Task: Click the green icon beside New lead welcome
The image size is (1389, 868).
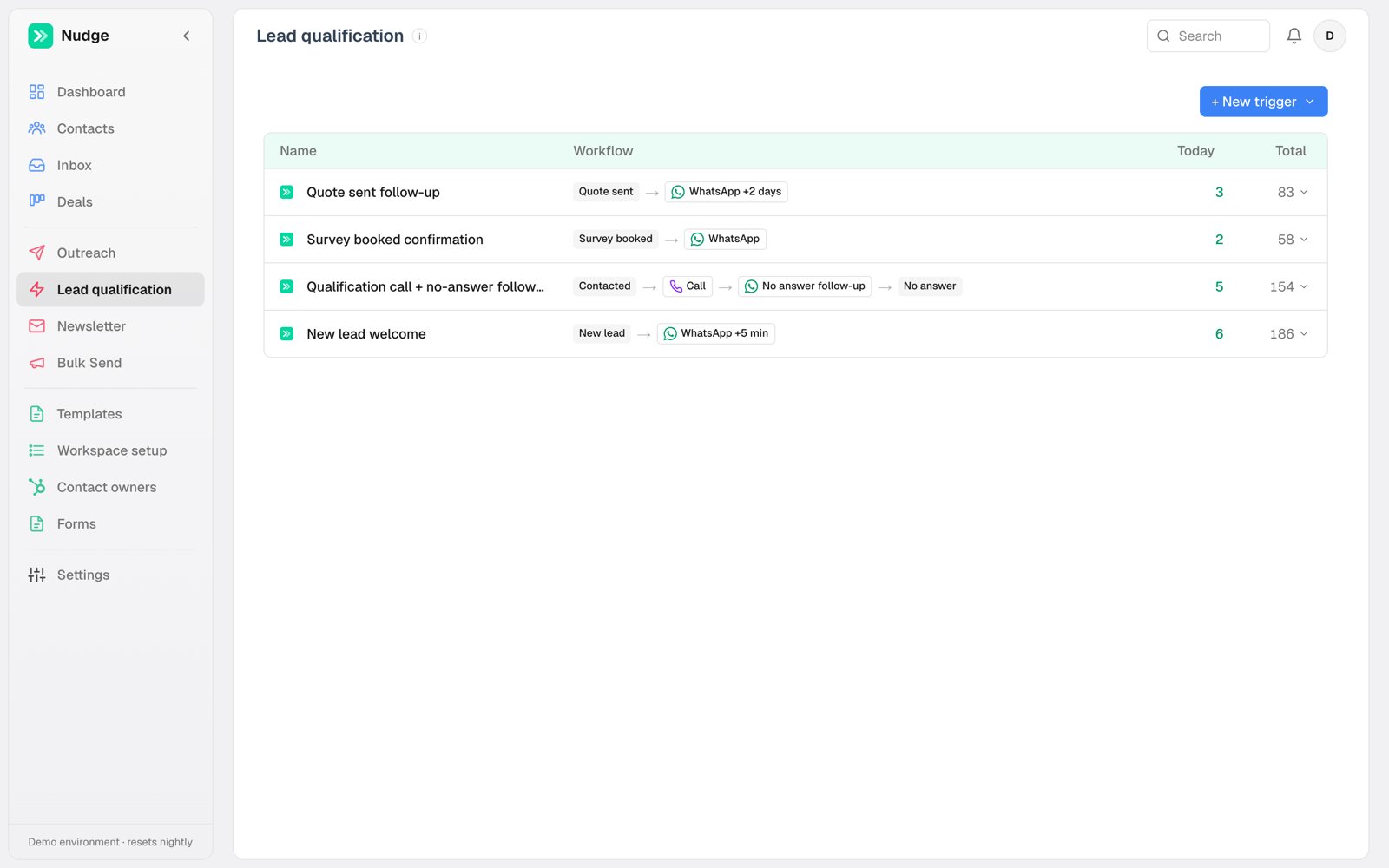Action: coord(286,333)
